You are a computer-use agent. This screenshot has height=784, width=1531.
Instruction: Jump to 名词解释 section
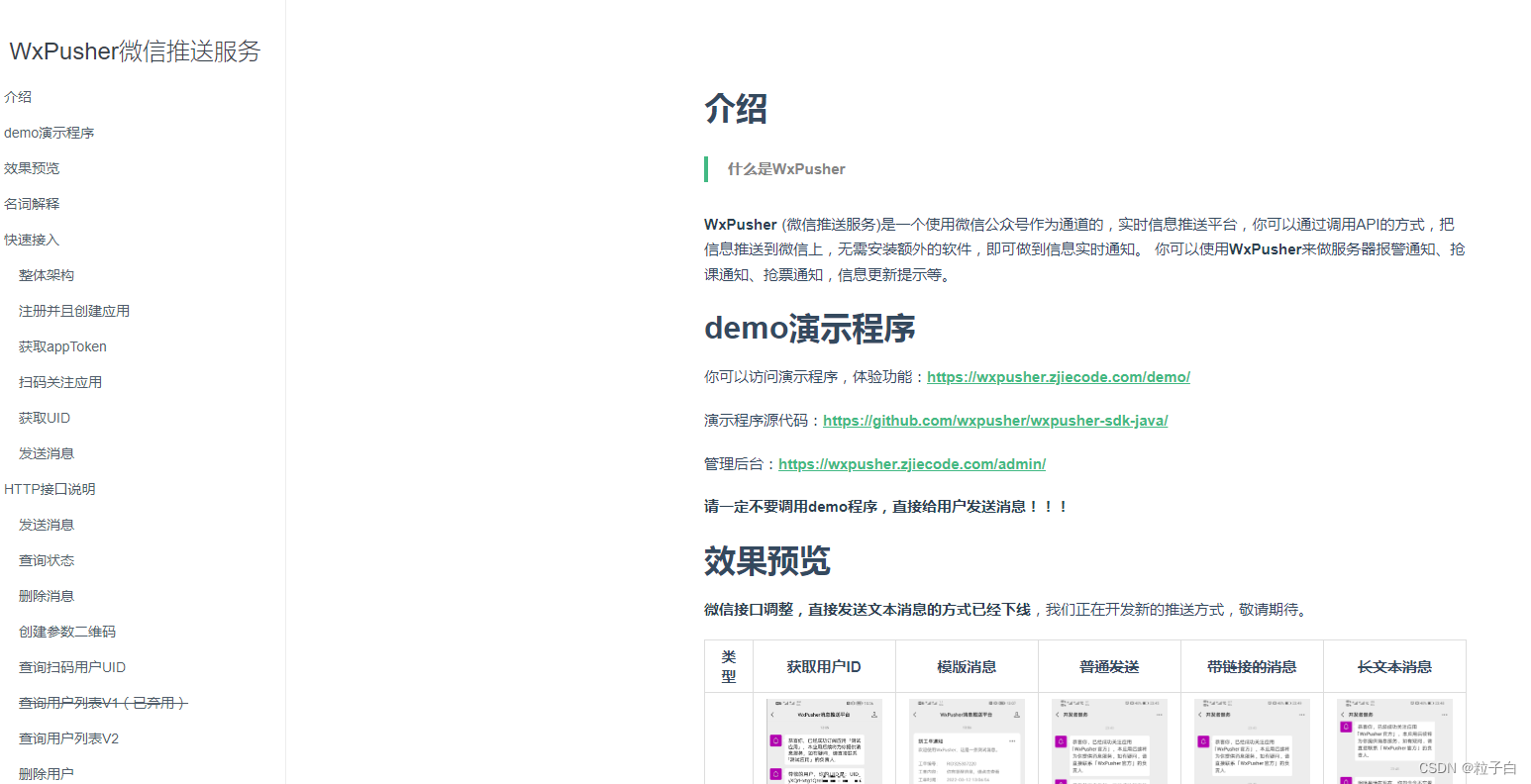coord(32,204)
